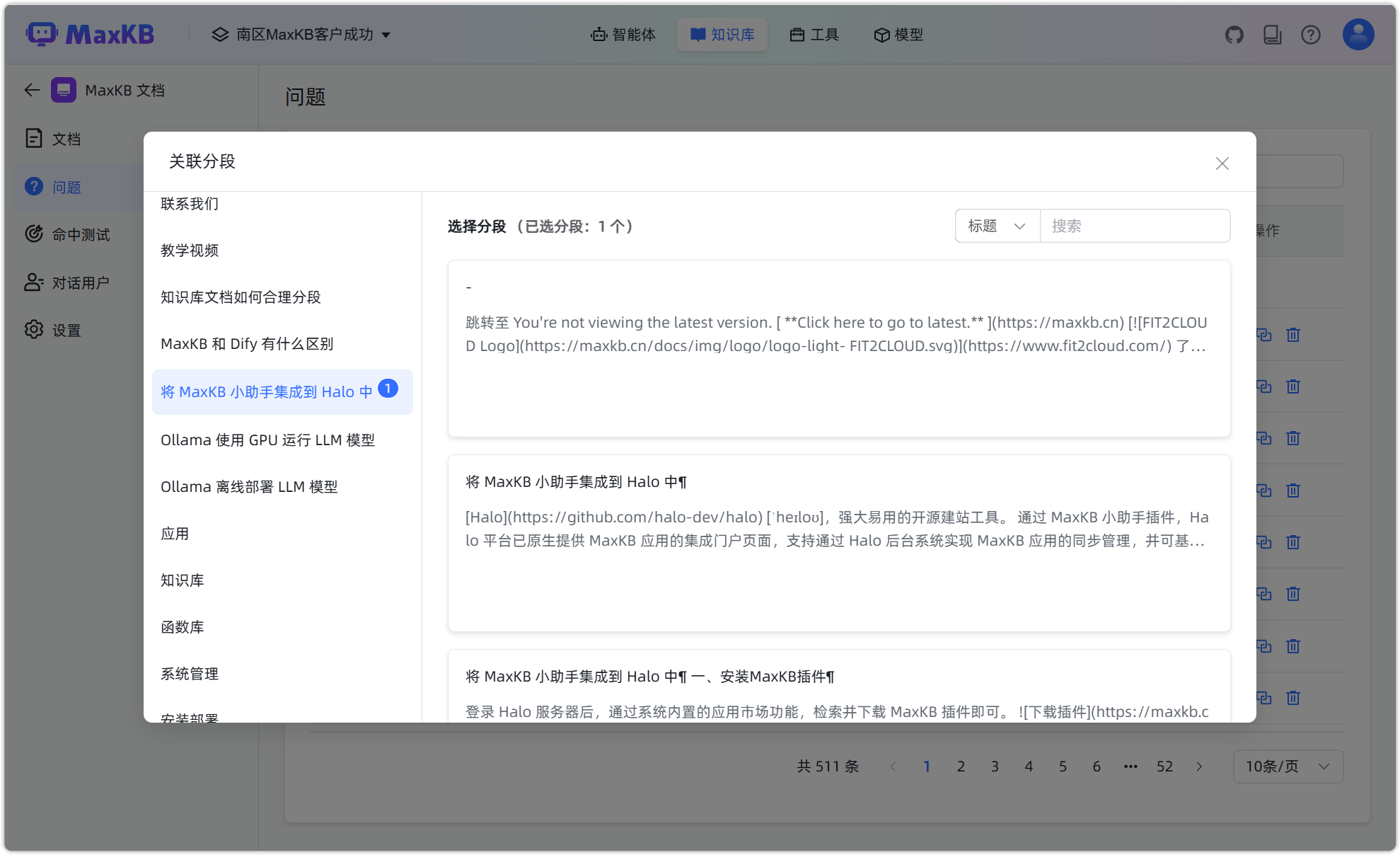Copy a segment with the copy icon

1264,335
